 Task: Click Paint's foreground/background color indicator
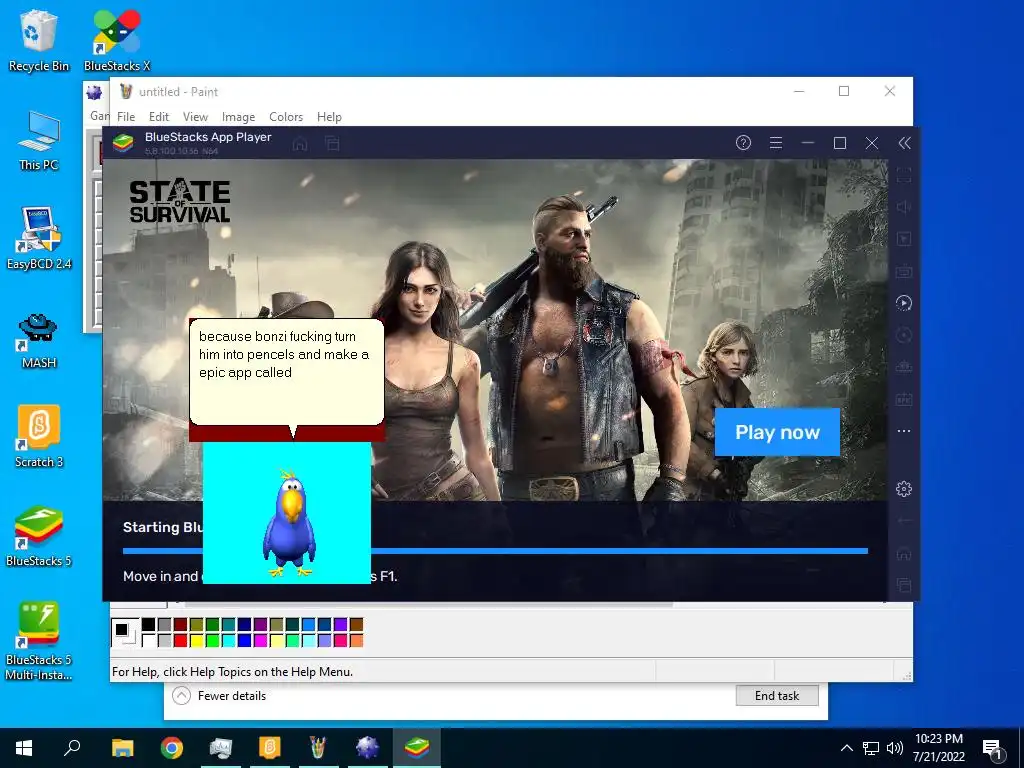pos(125,632)
